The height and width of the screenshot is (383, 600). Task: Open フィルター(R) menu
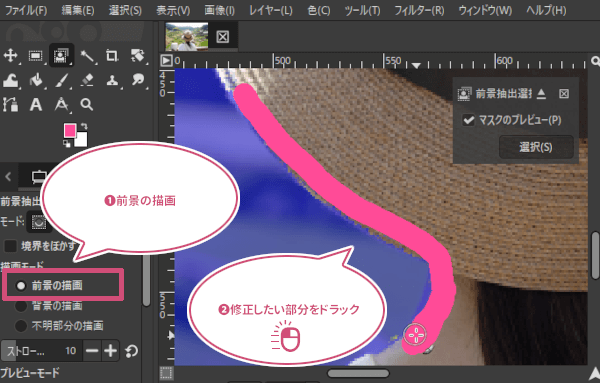click(419, 10)
